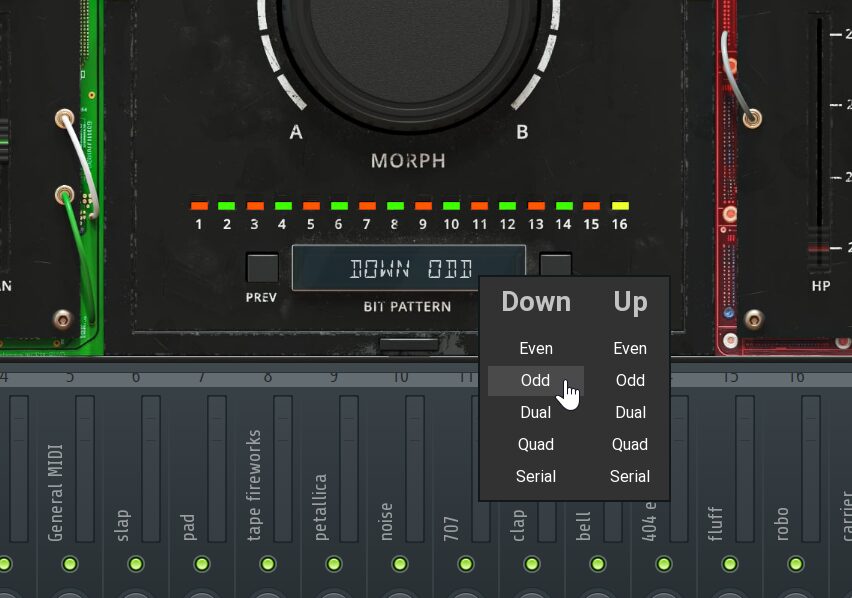Mute the pad mixer track

(x=202, y=564)
